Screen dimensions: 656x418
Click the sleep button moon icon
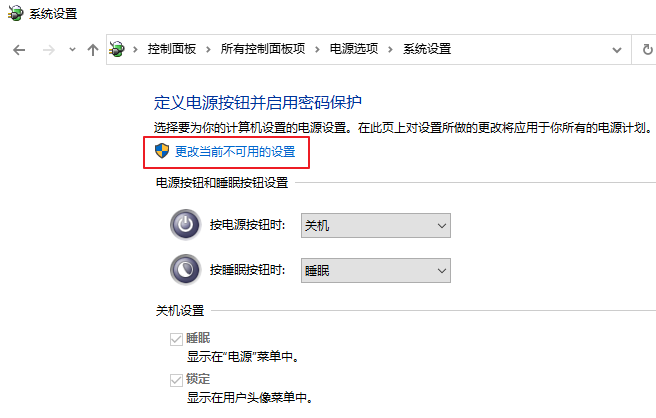coord(185,270)
